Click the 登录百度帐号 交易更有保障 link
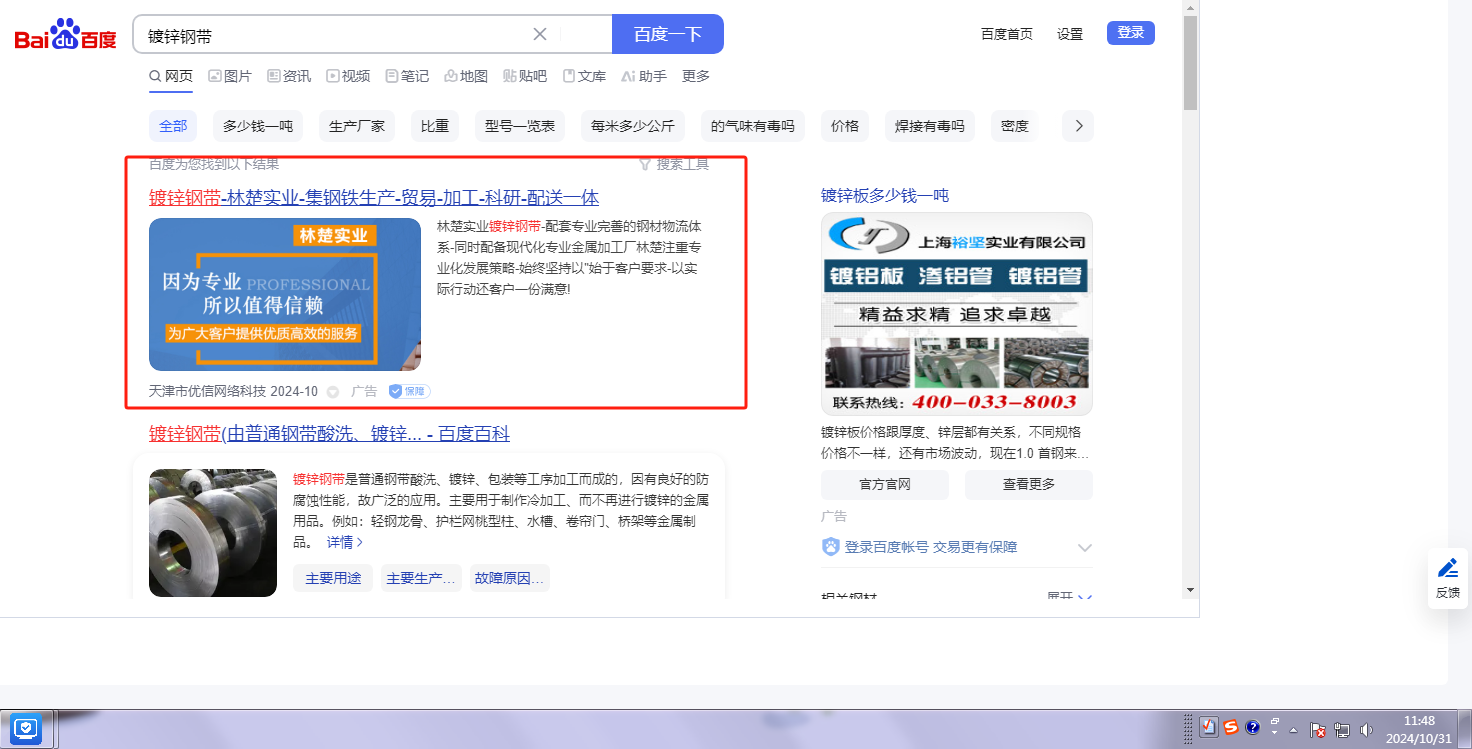Screen dimensions: 1472x749 [x=931, y=548]
